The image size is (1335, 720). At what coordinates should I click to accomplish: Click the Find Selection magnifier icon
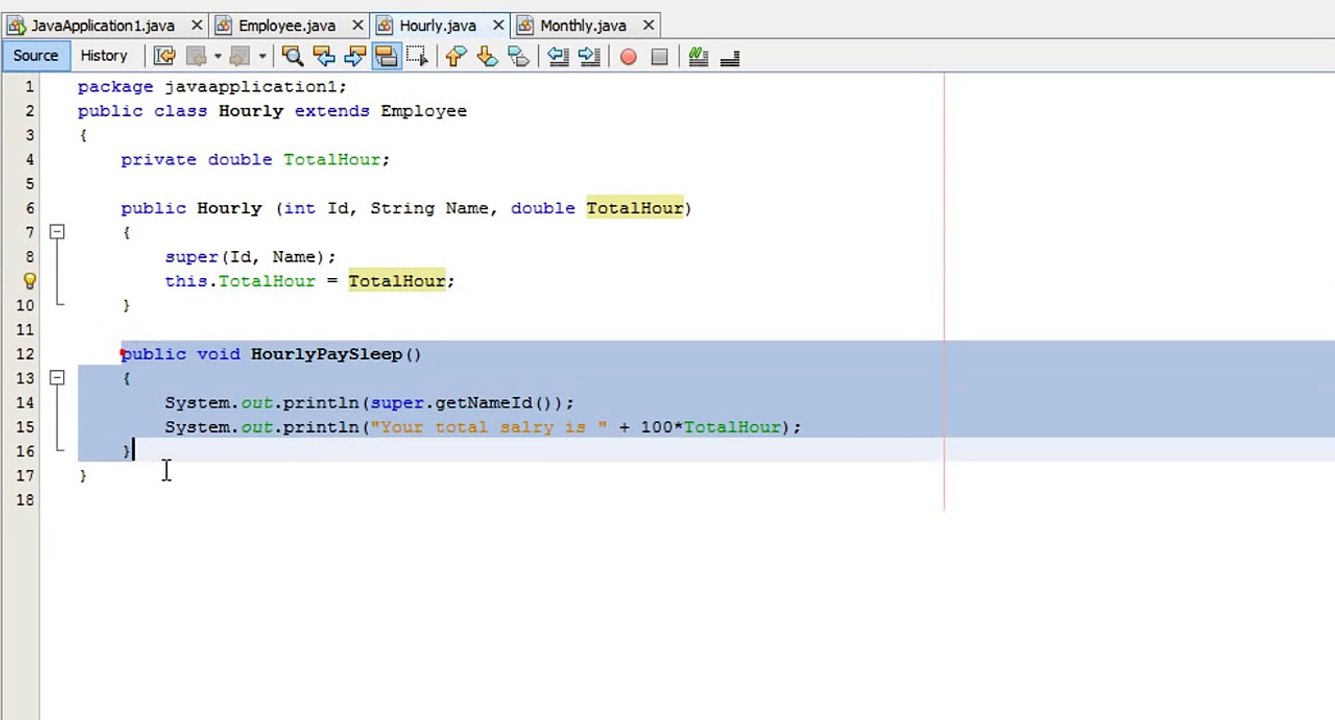tap(292, 56)
